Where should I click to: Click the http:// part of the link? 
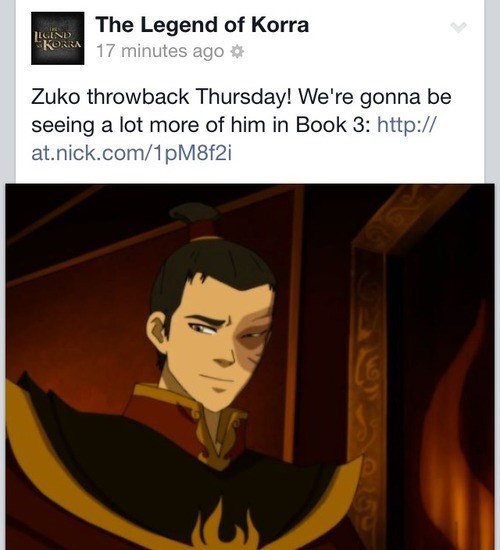point(407,125)
